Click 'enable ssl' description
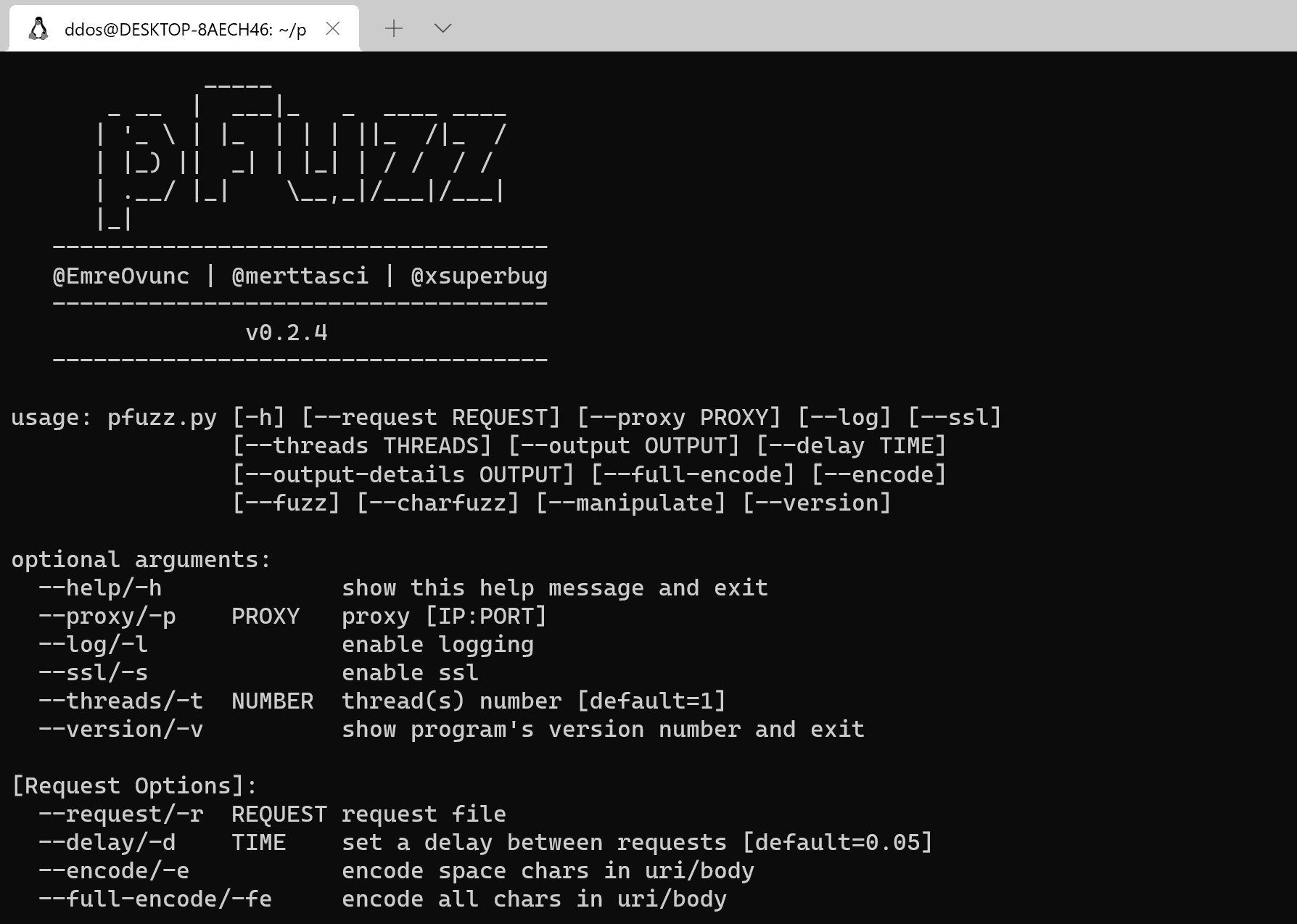Image resolution: width=1297 pixels, height=924 pixels. tap(411, 673)
